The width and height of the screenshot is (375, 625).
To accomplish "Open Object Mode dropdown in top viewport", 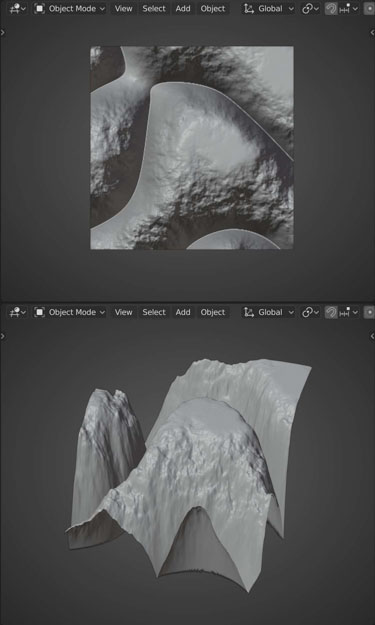I will pyautogui.click(x=69, y=8).
